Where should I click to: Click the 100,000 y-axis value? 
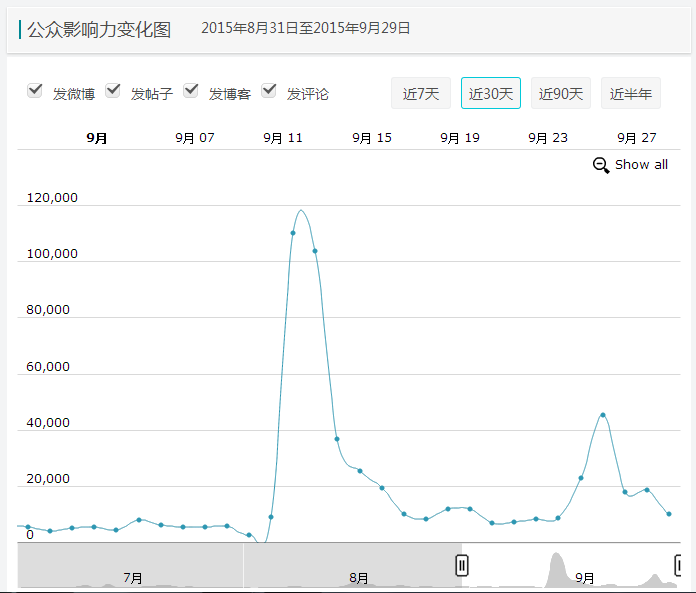52,253
